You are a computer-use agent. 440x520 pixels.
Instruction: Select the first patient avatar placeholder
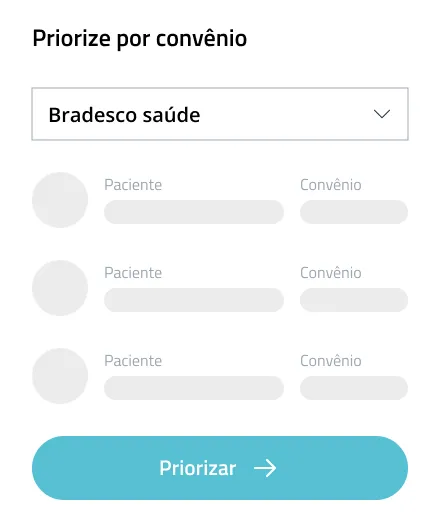pyautogui.click(x=60, y=200)
